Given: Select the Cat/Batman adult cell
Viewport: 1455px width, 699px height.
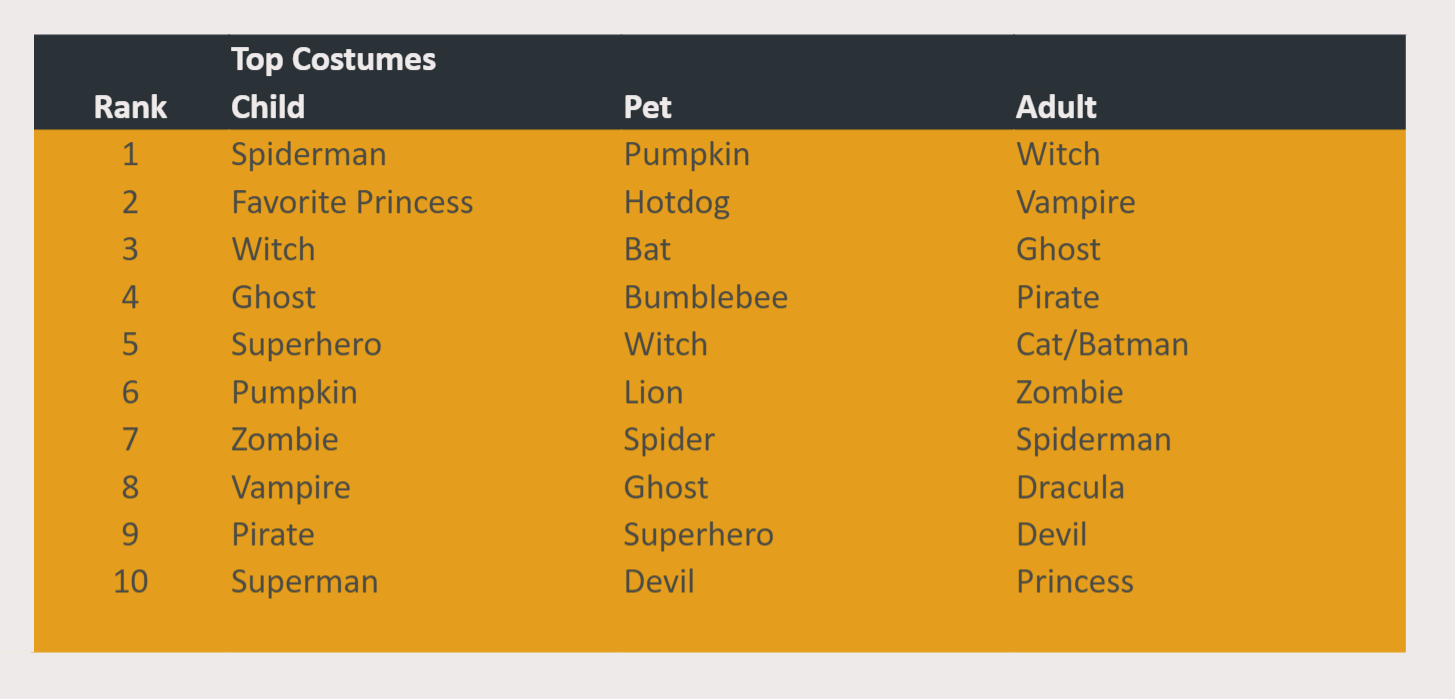Looking at the screenshot, I should click(x=1103, y=345).
